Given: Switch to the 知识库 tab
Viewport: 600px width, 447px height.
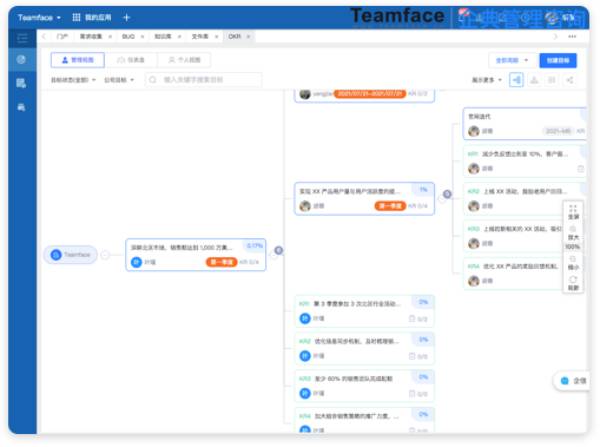Looking at the screenshot, I should click(162, 37).
